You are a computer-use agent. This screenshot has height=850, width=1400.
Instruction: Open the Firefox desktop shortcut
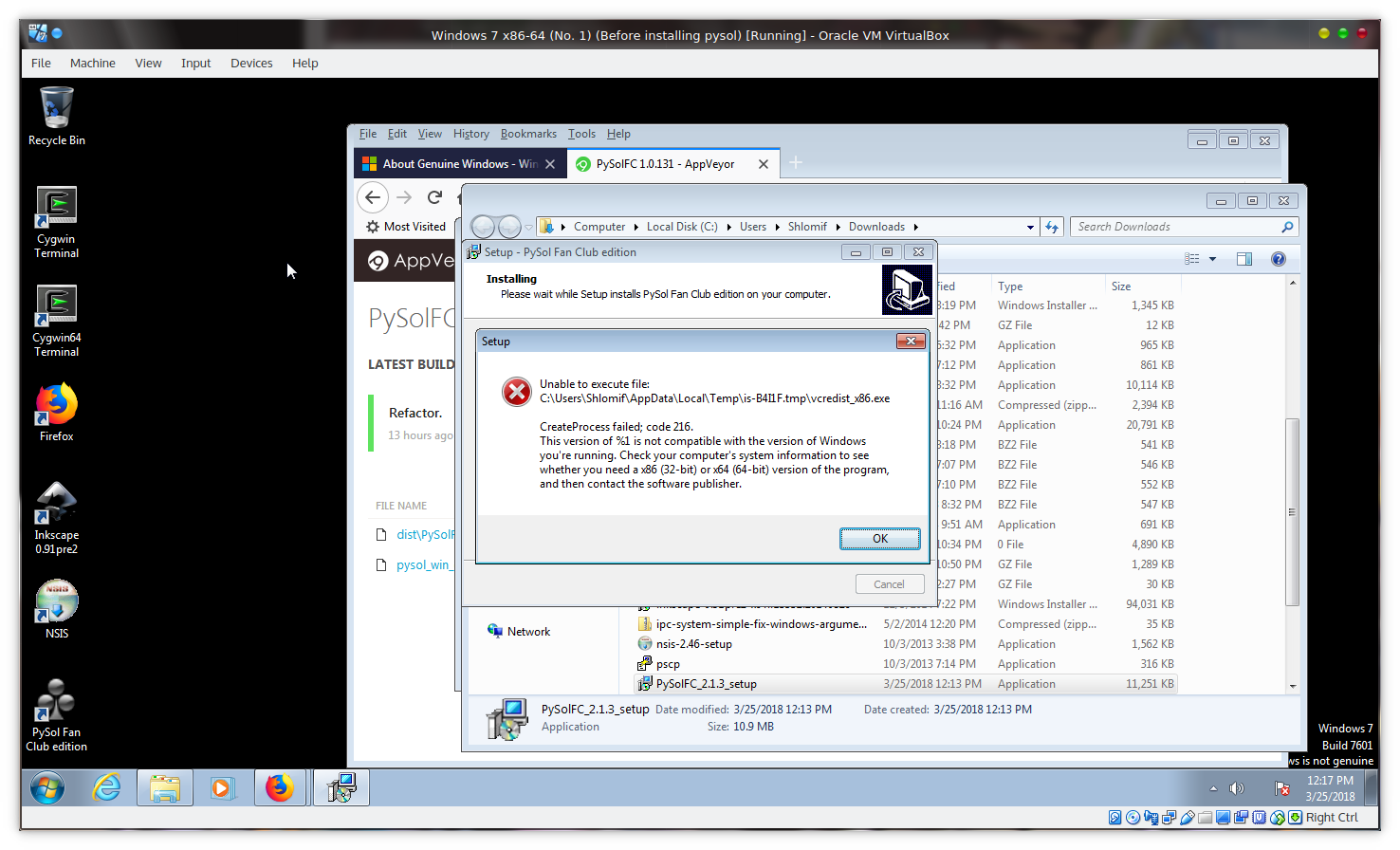[56, 412]
